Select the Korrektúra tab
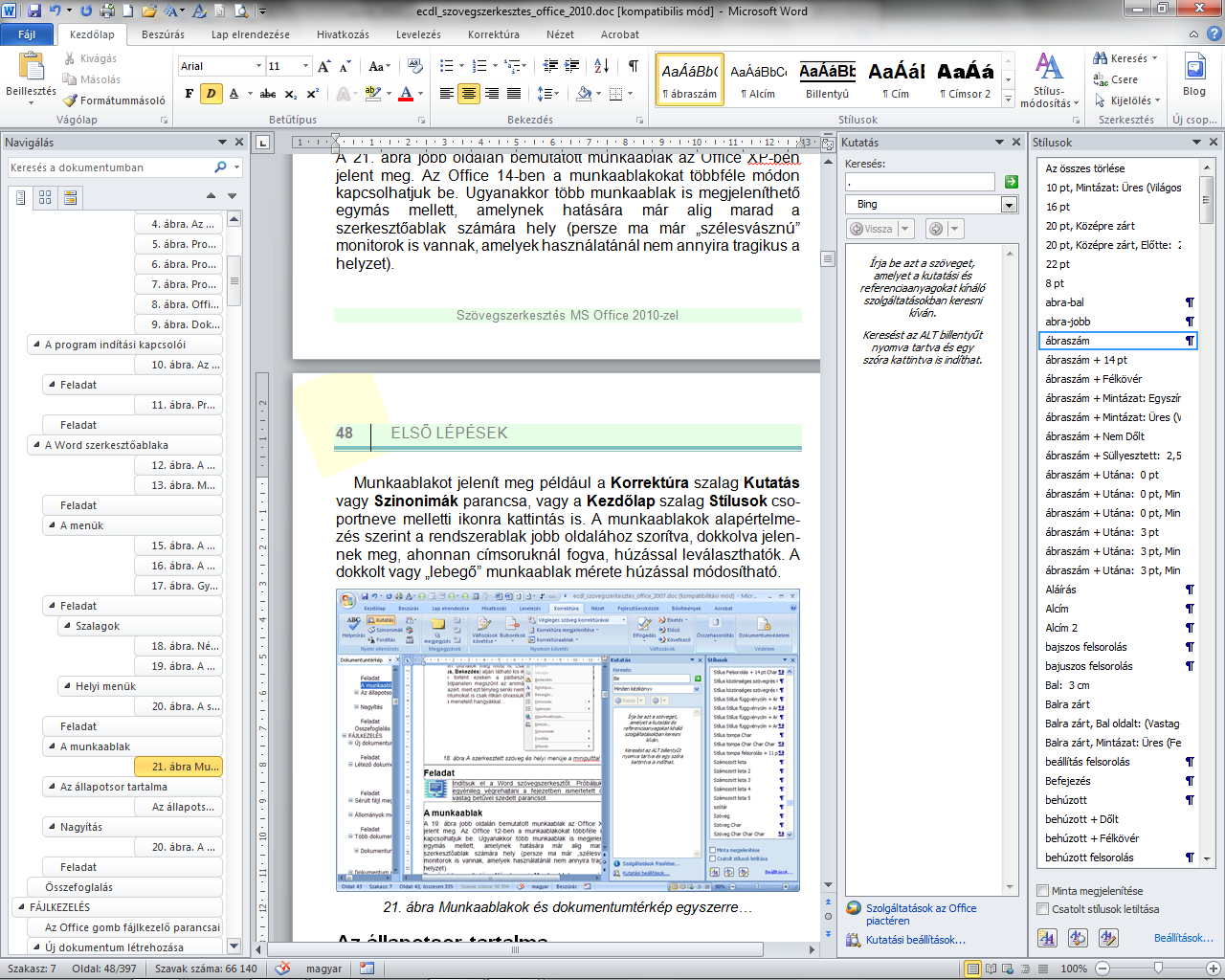Screen dimensions: 1225x980 pos(494,34)
